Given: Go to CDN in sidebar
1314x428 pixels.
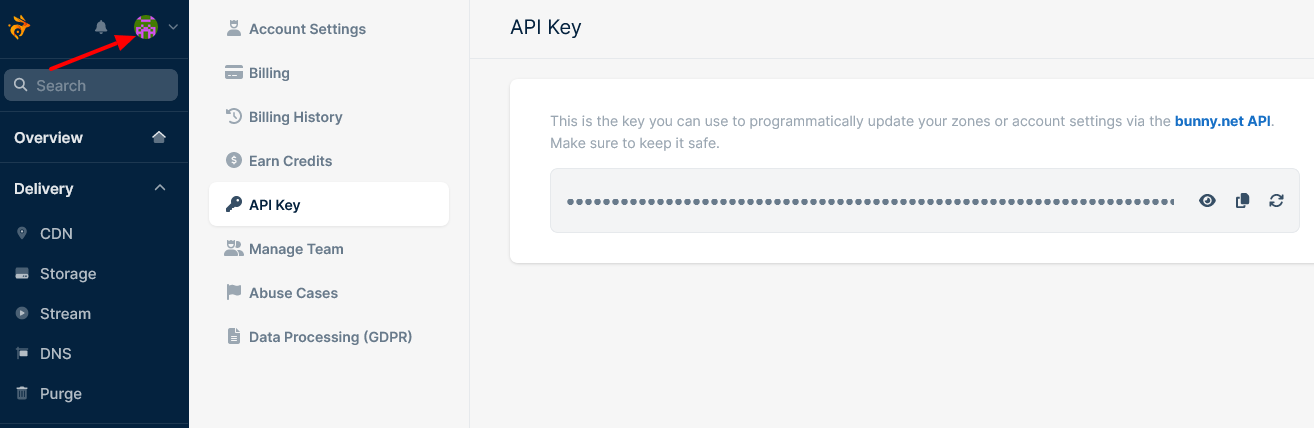Looking at the screenshot, I should tap(56, 234).
